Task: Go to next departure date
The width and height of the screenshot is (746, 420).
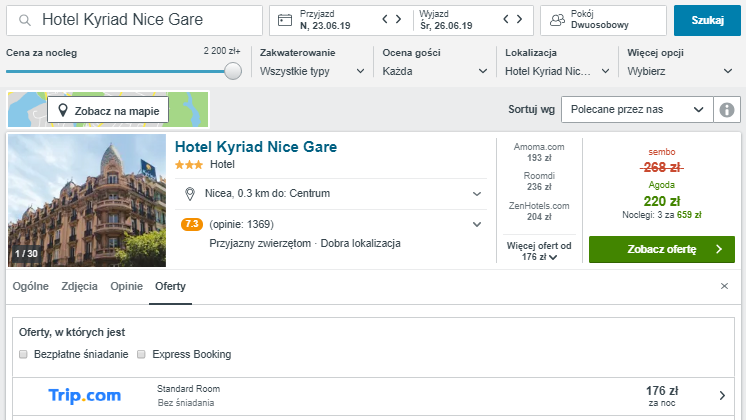Action: pyautogui.click(x=520, y=19)
